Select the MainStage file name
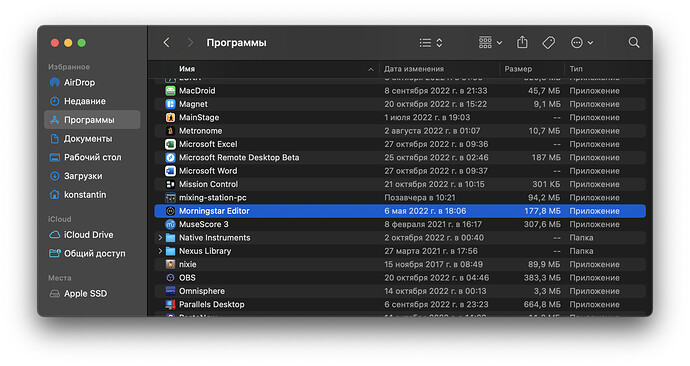 [x=199, y=117]
